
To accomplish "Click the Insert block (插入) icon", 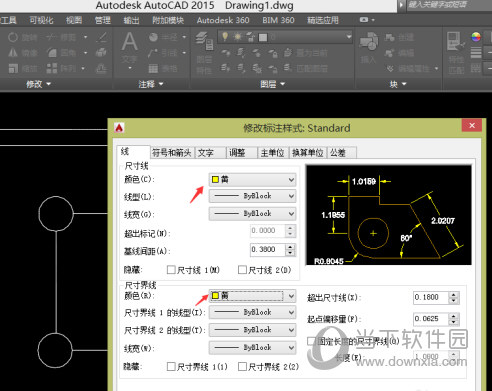I will (x=368, y=41).
